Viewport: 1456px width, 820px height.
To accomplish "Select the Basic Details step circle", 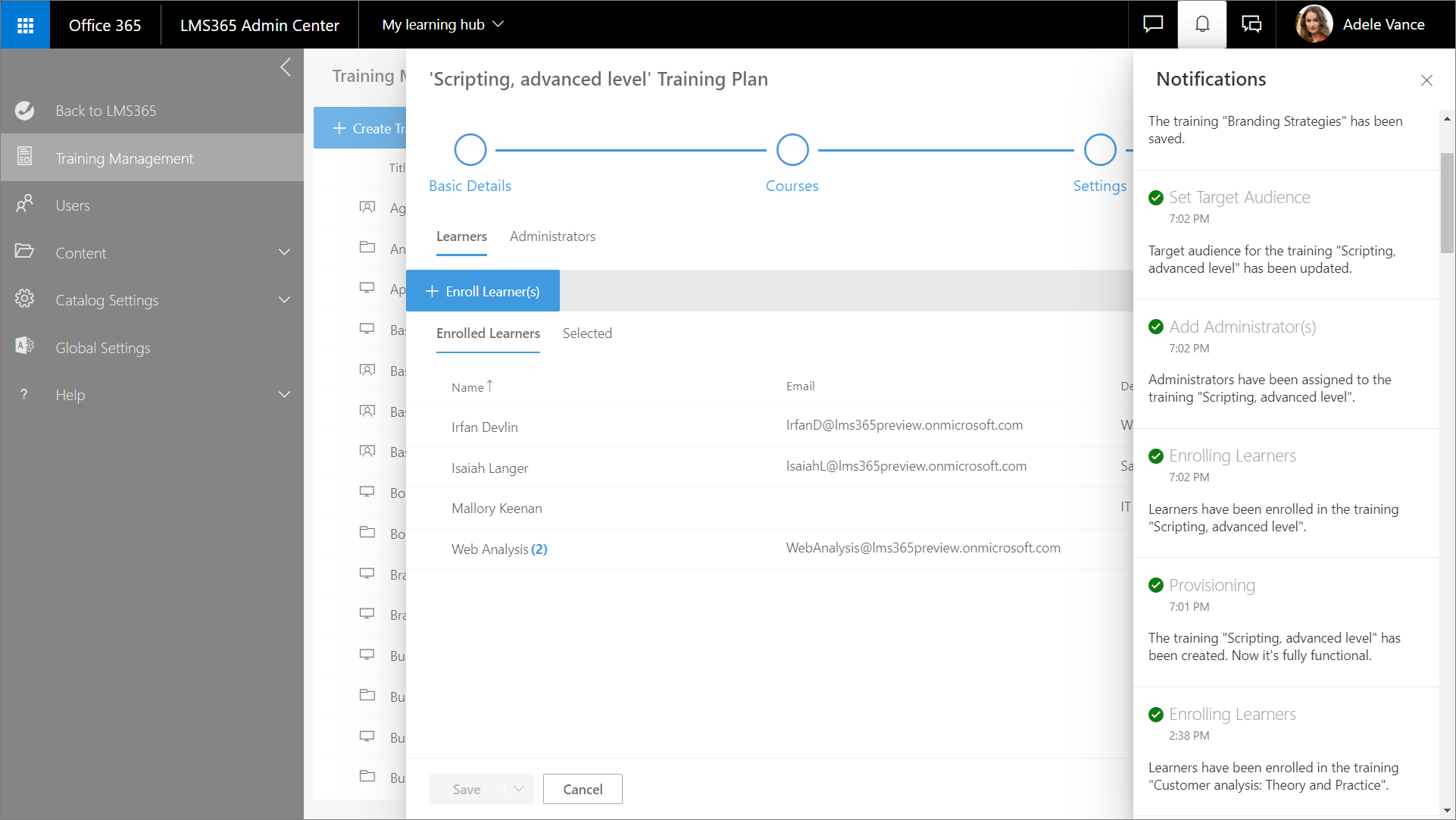I will tap(470, 150).
